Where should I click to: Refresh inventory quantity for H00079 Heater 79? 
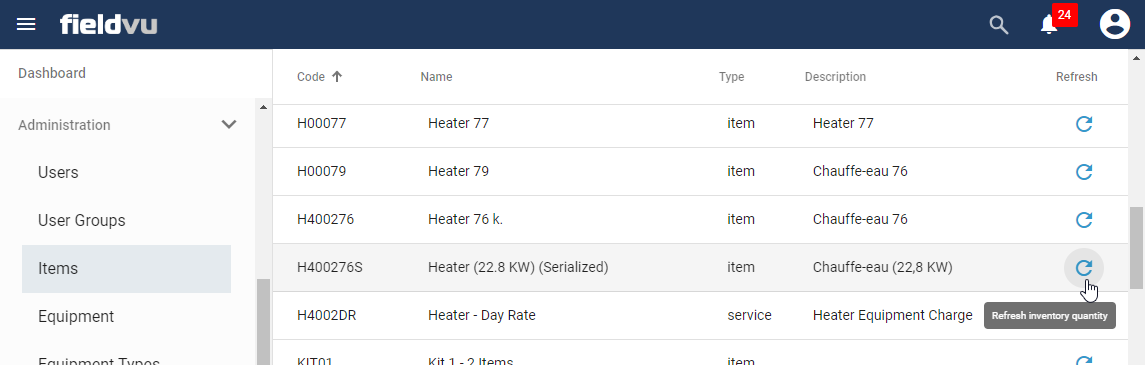(x=1084, y=172)
